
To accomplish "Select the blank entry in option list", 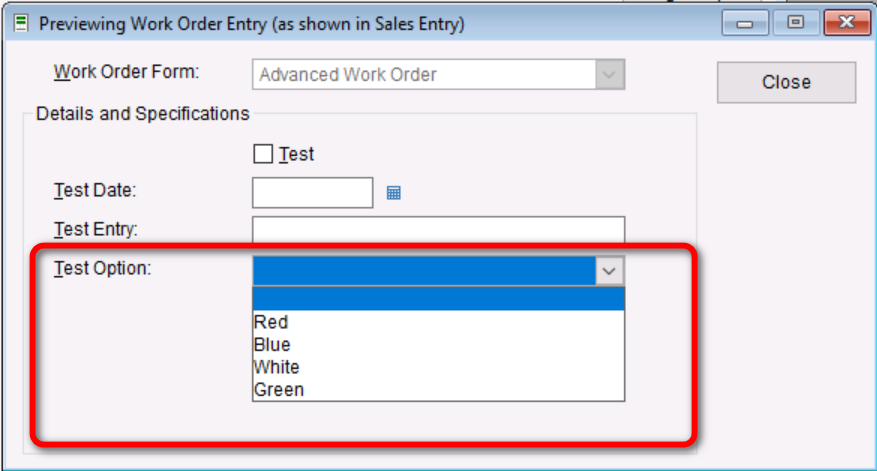I will 438,299.
